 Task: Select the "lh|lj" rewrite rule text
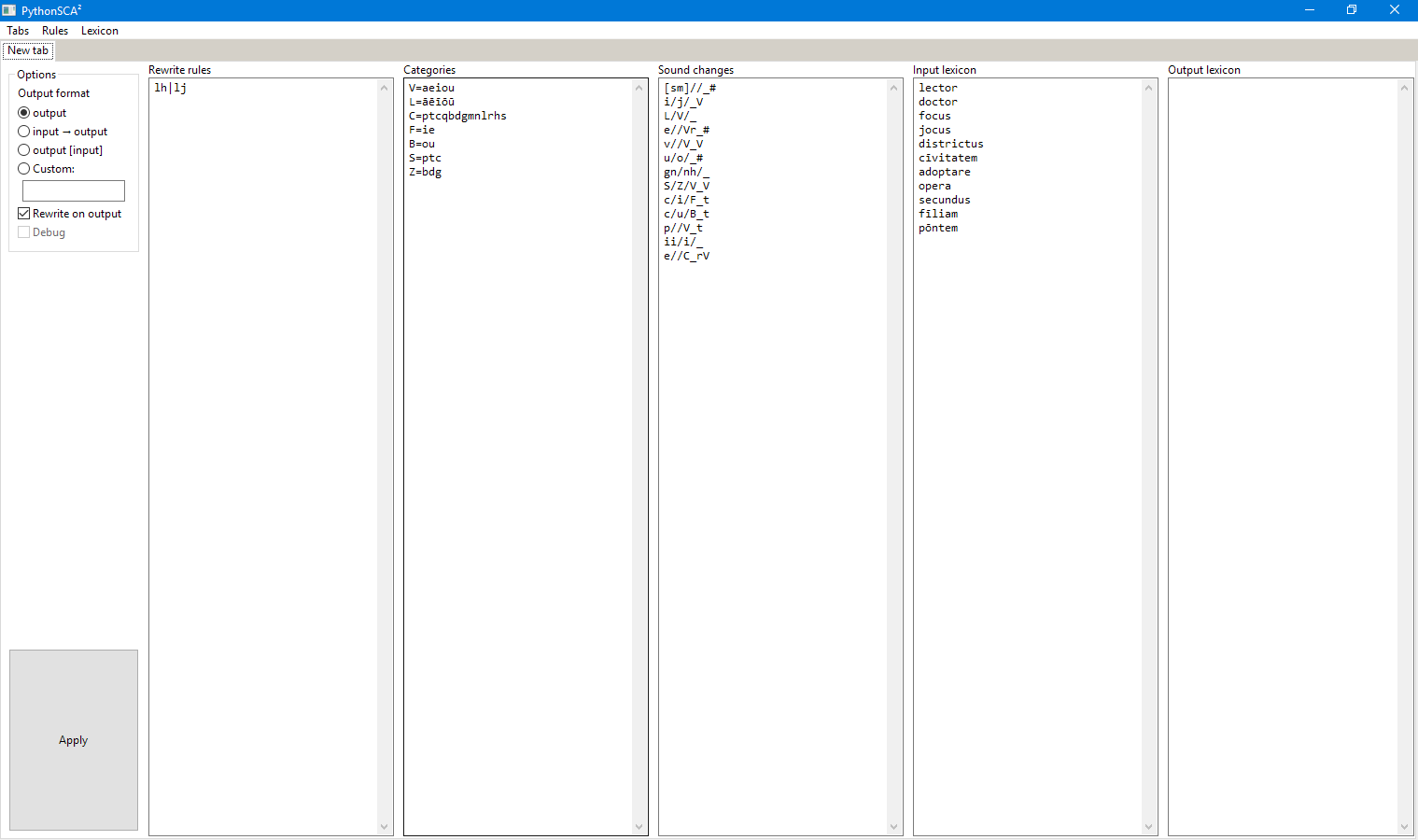pos(168,87)
